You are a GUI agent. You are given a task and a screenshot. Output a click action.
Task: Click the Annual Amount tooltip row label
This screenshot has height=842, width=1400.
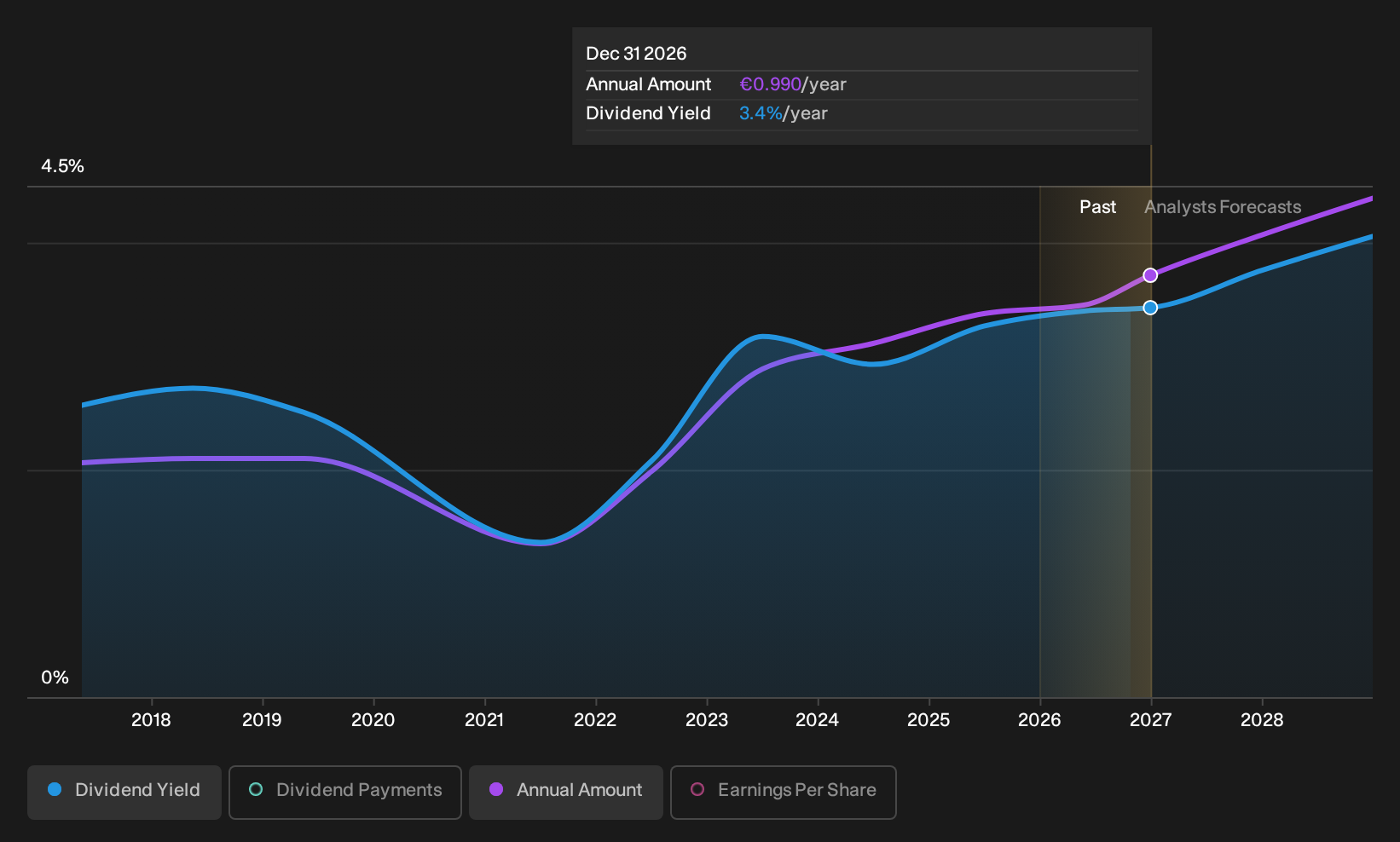click(x=649, y=84)
